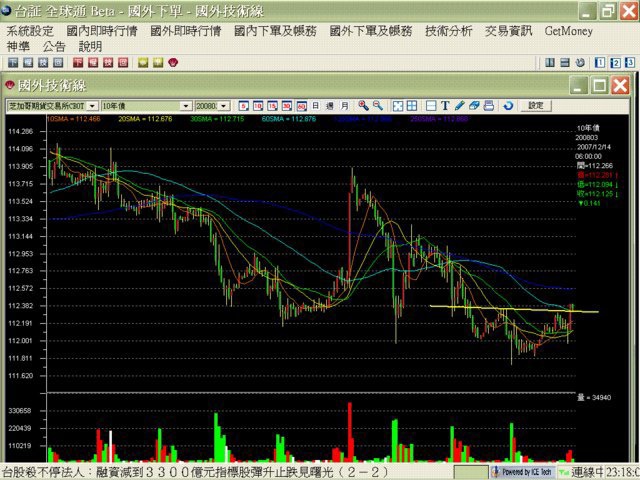
Task: Click the blue 帳 toolbar icon
Action: pos(28,62)
